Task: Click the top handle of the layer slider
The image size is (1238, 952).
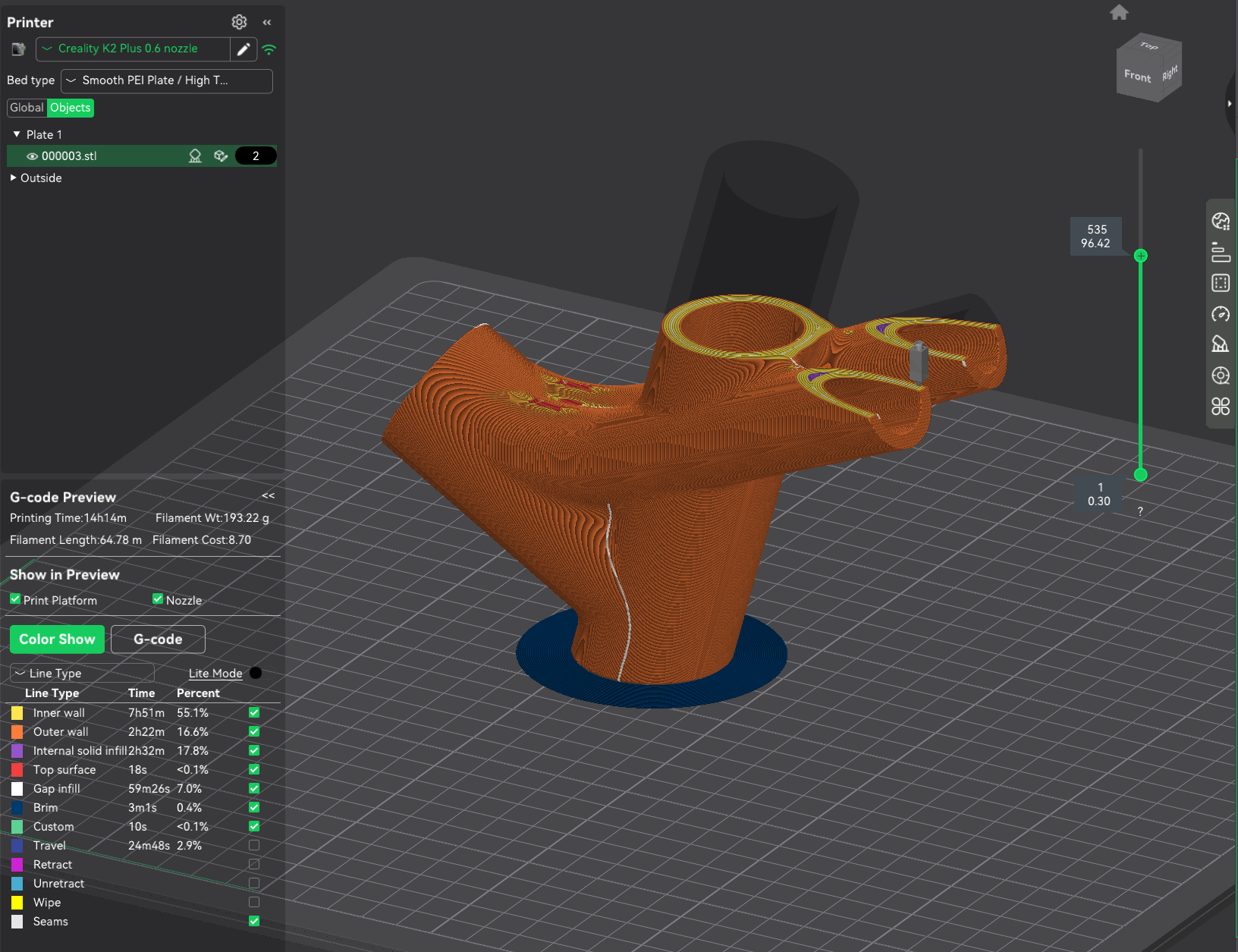Action: pos(1141,256)
